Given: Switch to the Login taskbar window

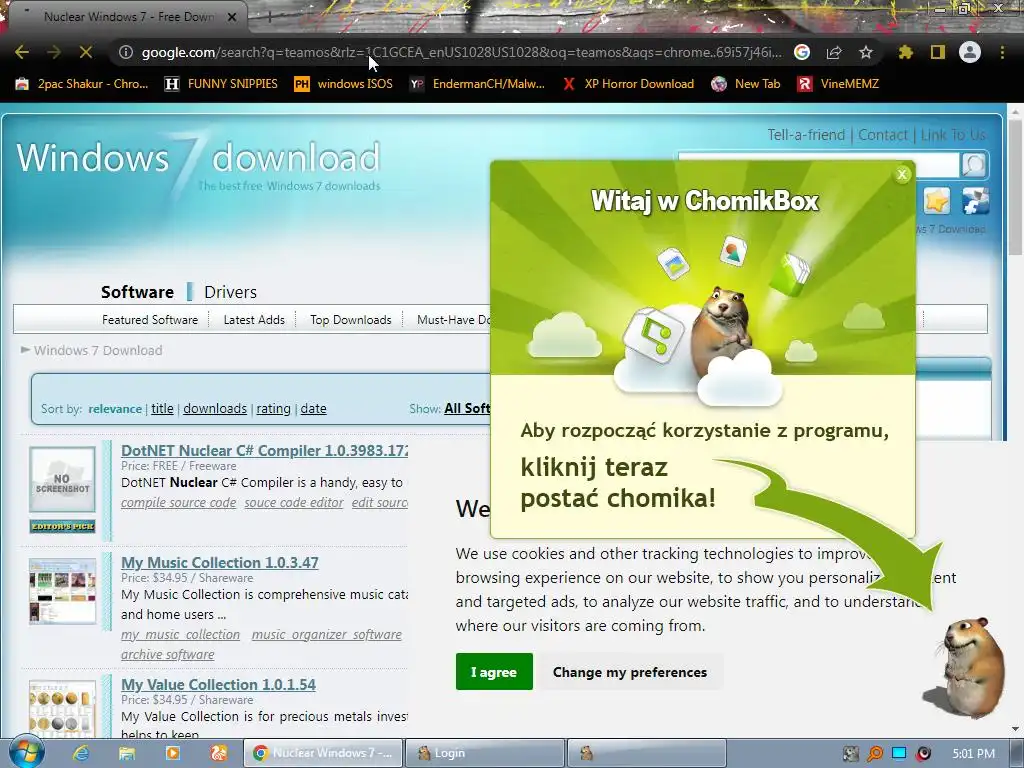Looking at the screenshot, I should (485, 753).
